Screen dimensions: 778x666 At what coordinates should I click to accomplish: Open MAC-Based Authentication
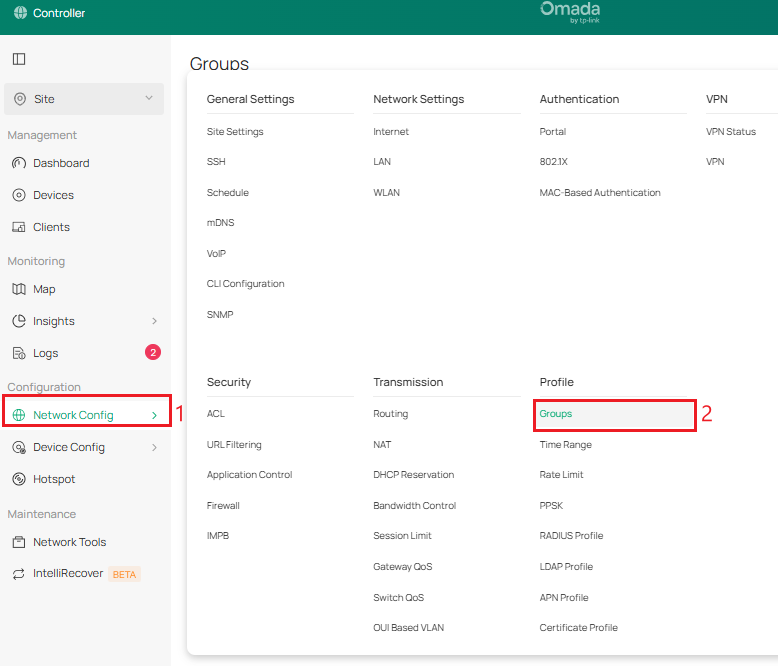click(600, 193)
